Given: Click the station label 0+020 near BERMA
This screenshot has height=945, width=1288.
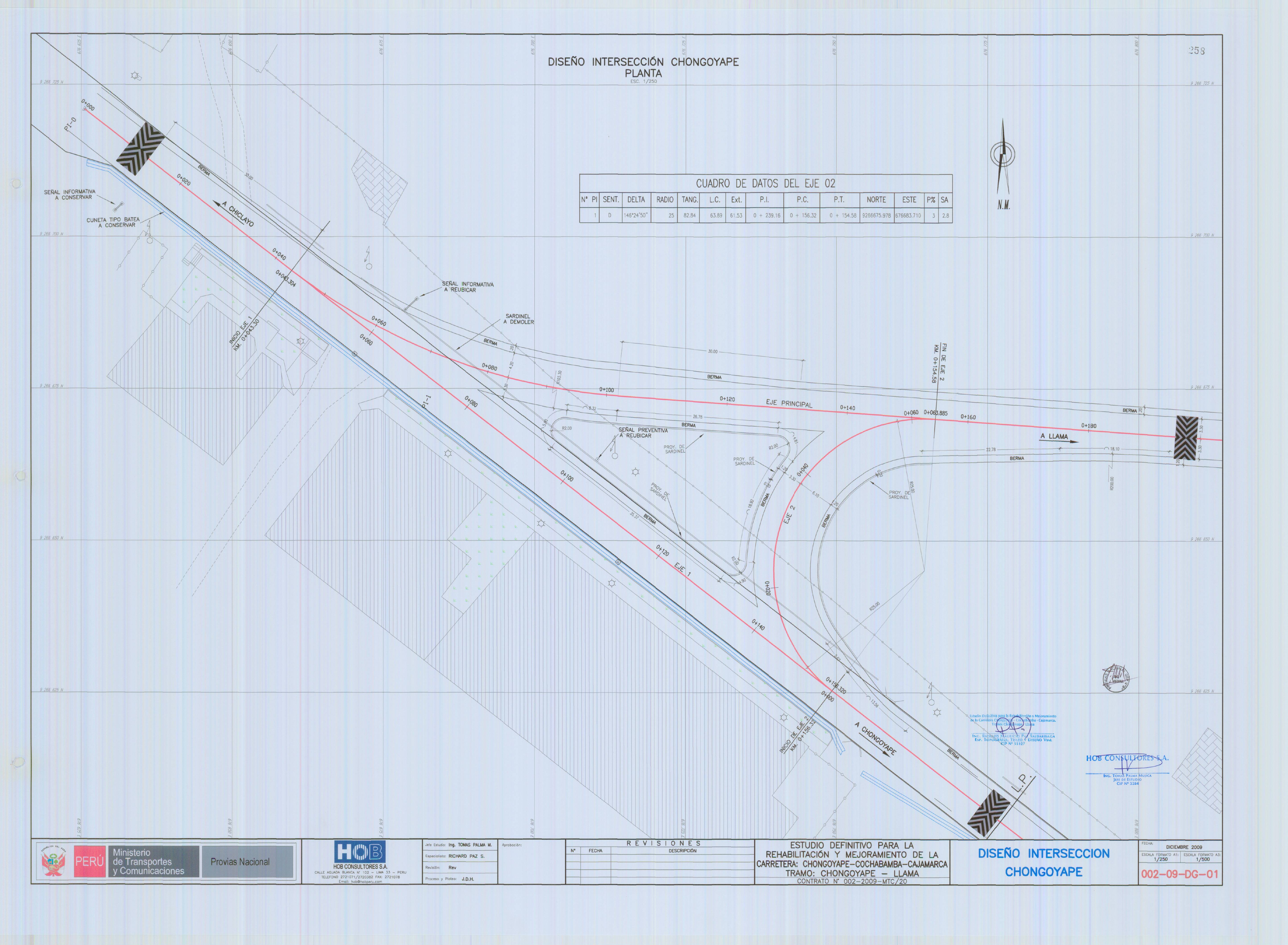Looking at the screenshot, I should tap(184, 180).
